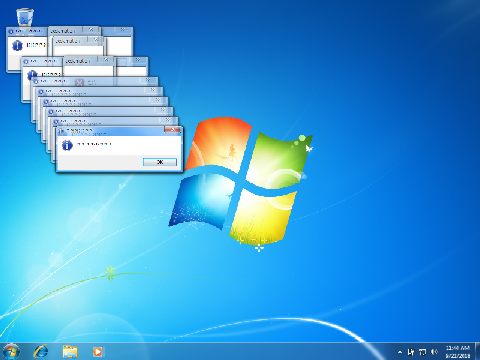This screenshot has height=360, width=480.
Task: Close the frontmost dialog with its red X button
Action: [172, 129]
